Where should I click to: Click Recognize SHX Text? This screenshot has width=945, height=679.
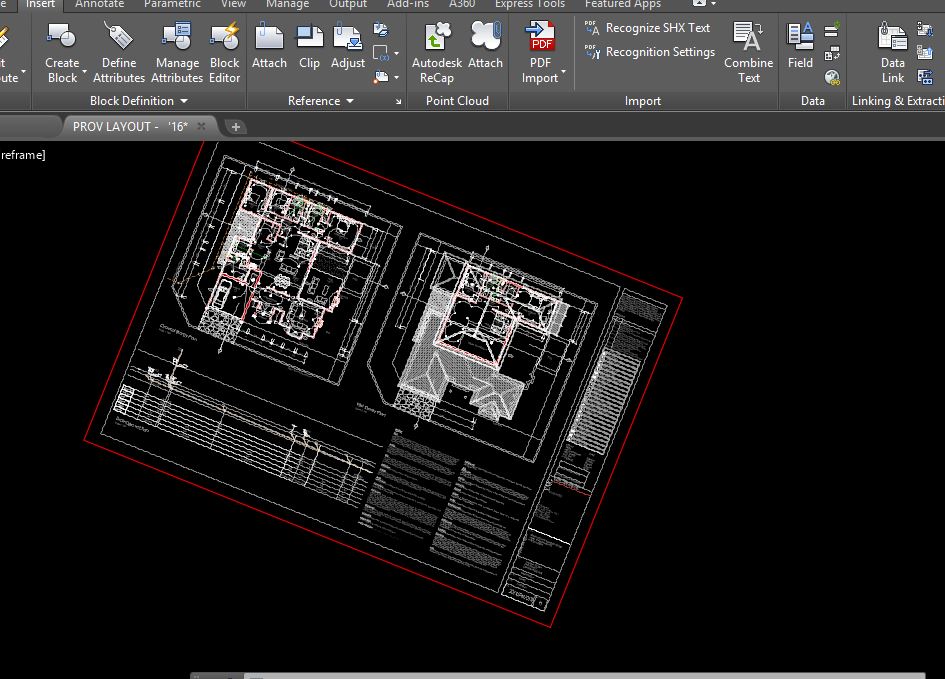(x=657, y=28)
